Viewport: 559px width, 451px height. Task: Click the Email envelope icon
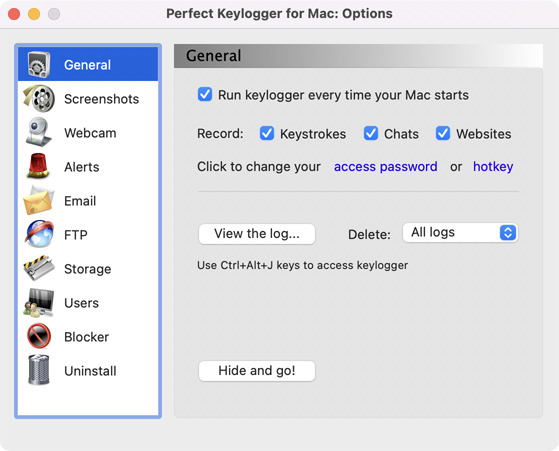tap(39, 200)
